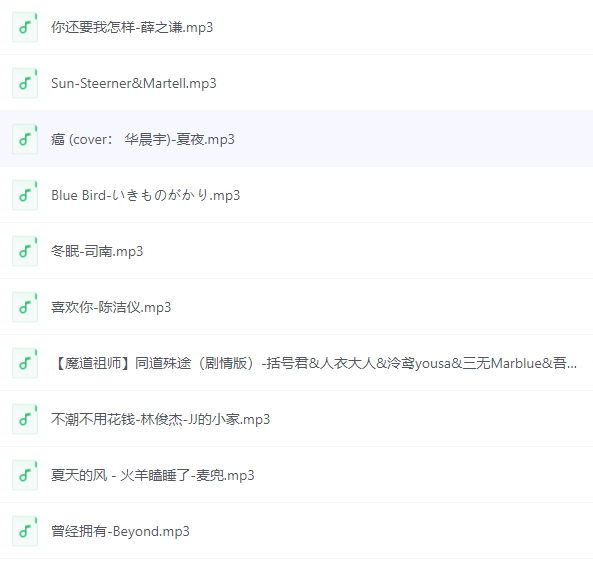Select file name 瘾 (cover: 华晨宇)-夏夜.mp3

[143, 139]
